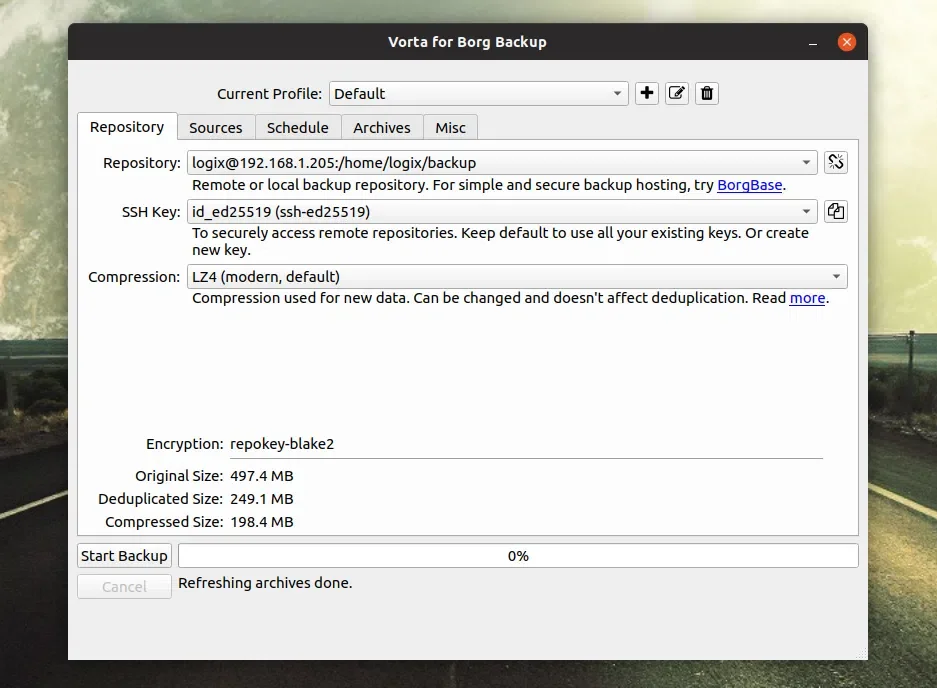Click the backup progress bar at 0%
Image resolution: width=937 pixels, height=688 pixels.
pos(517,556)
